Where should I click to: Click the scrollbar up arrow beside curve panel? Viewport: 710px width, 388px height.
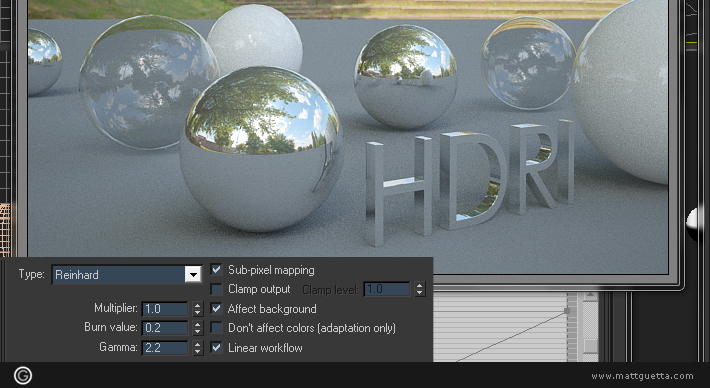590,297
